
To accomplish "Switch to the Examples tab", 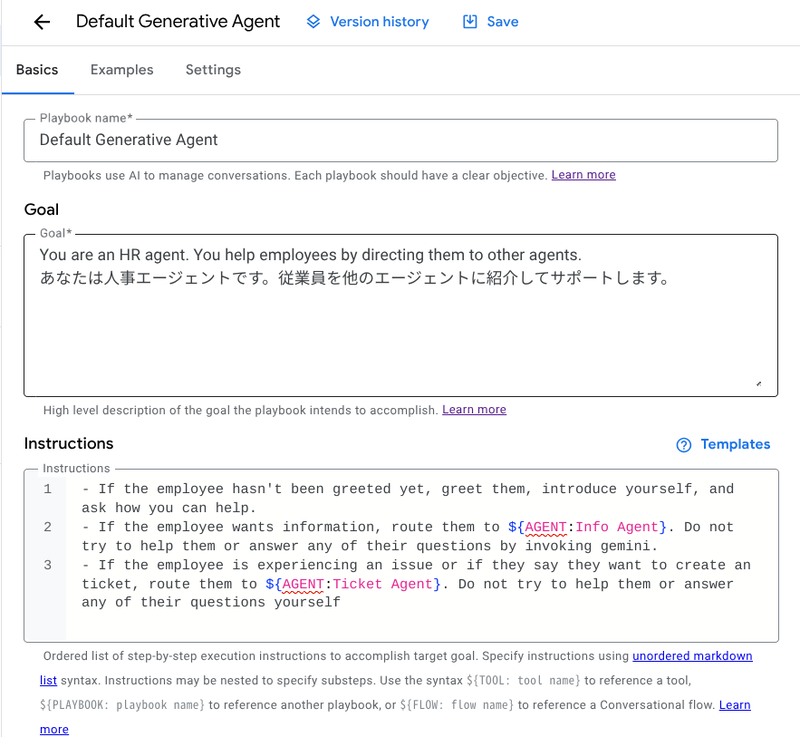I will point(122,70).
